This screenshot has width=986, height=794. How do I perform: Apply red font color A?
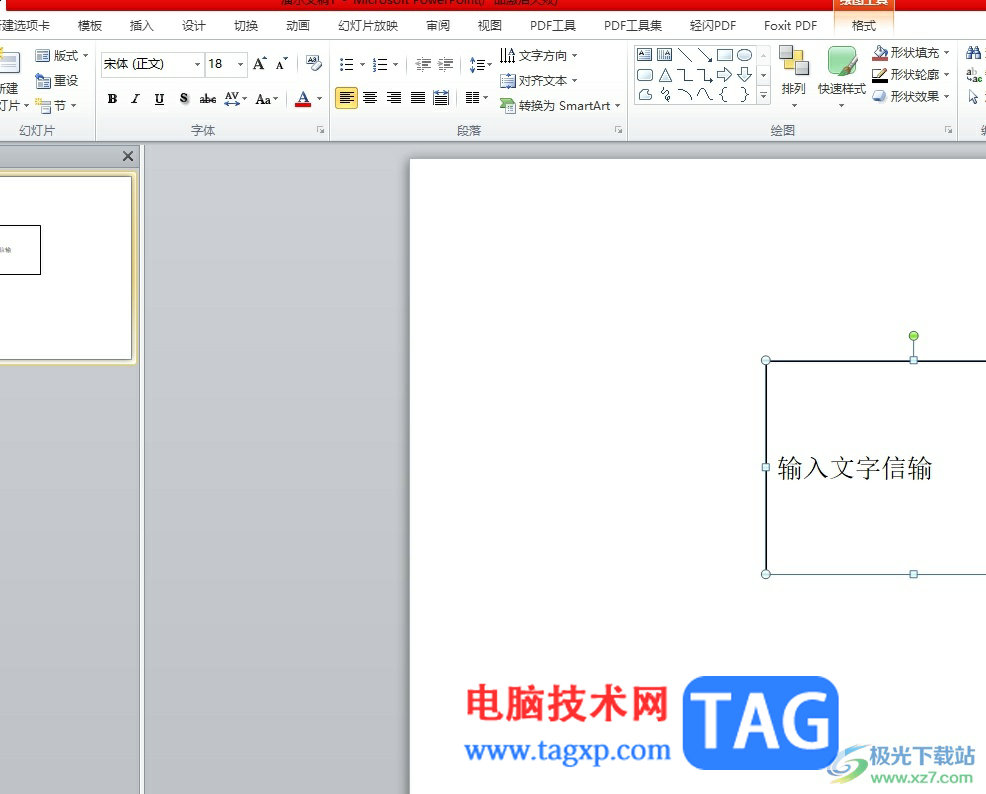pos(303,99)
